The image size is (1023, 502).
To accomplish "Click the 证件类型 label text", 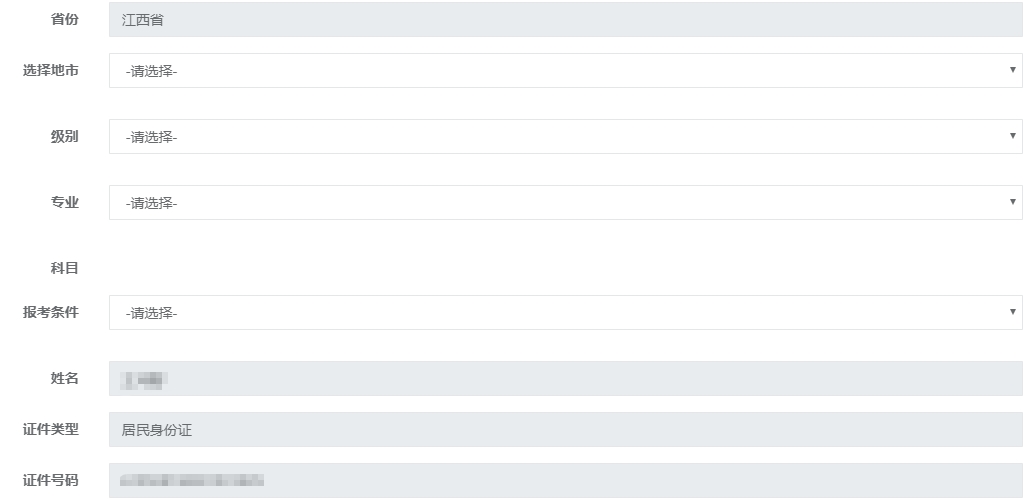I will tap(51, 430).
